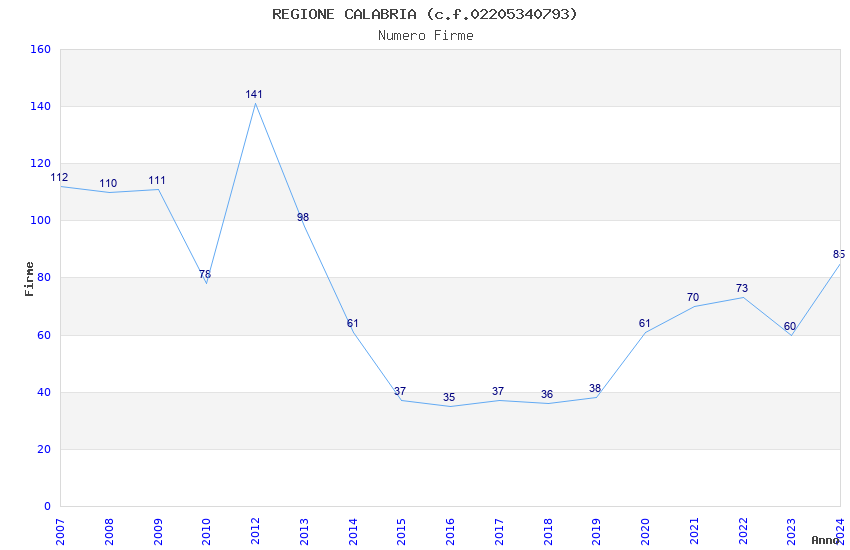850x550 pixels.
Task: Click the x-axis year 2015
Action: point(402,532)
